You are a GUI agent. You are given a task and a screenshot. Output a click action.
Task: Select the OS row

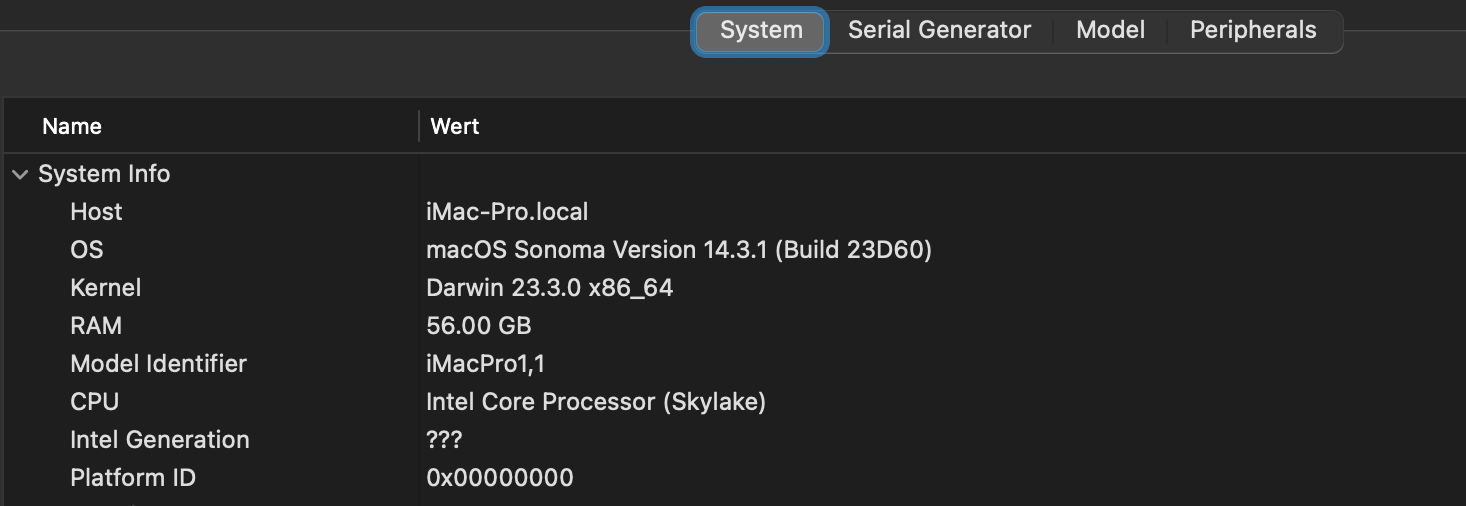click(x=87, y=250)
